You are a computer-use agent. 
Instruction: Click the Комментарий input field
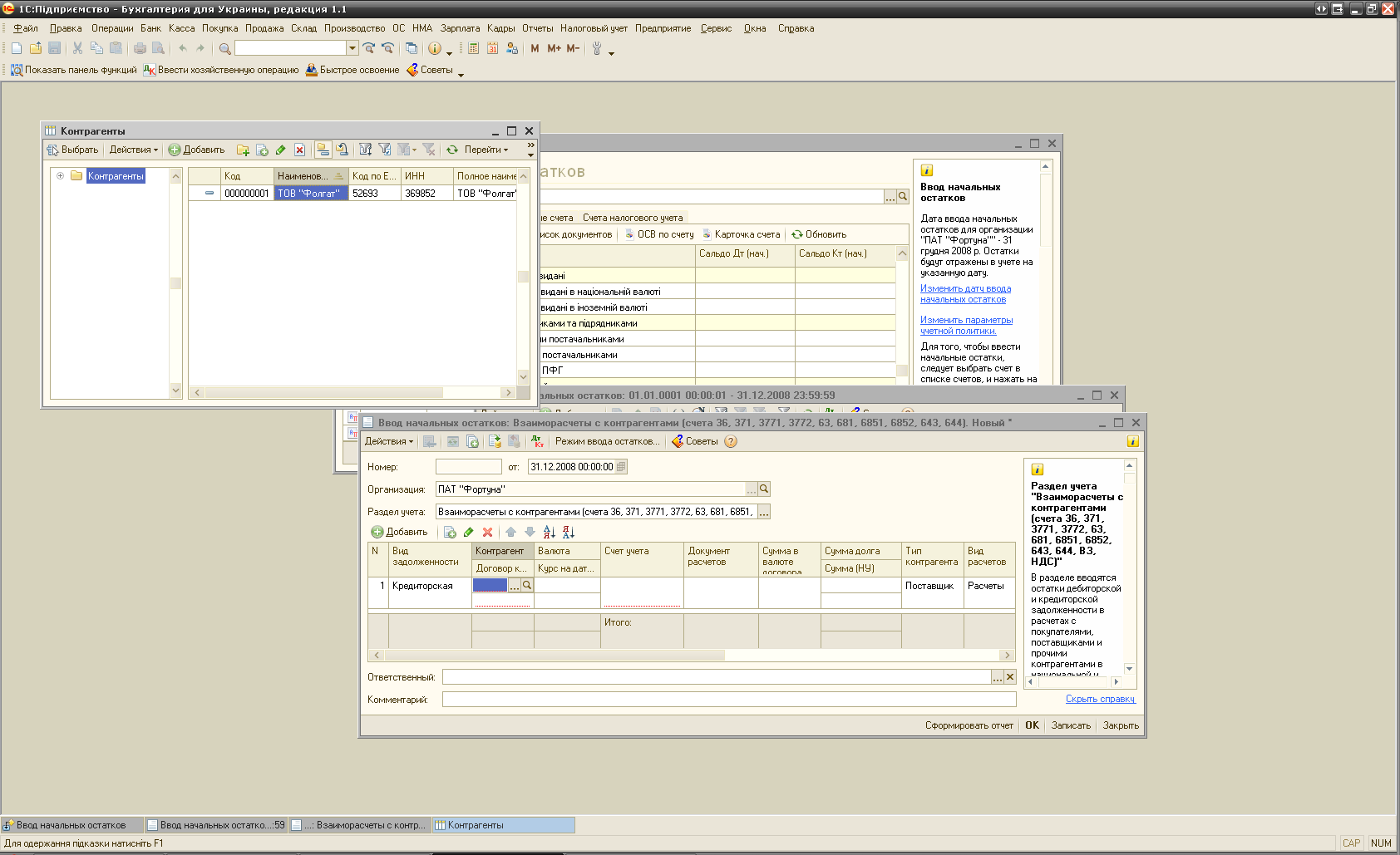coord(729,700)
